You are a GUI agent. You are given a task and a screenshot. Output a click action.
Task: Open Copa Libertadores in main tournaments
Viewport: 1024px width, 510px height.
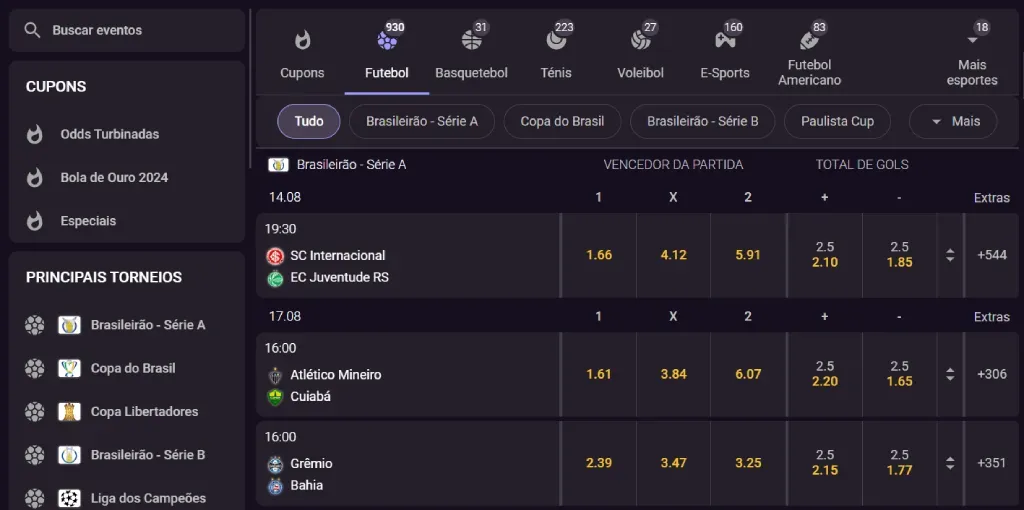[144, 411]
